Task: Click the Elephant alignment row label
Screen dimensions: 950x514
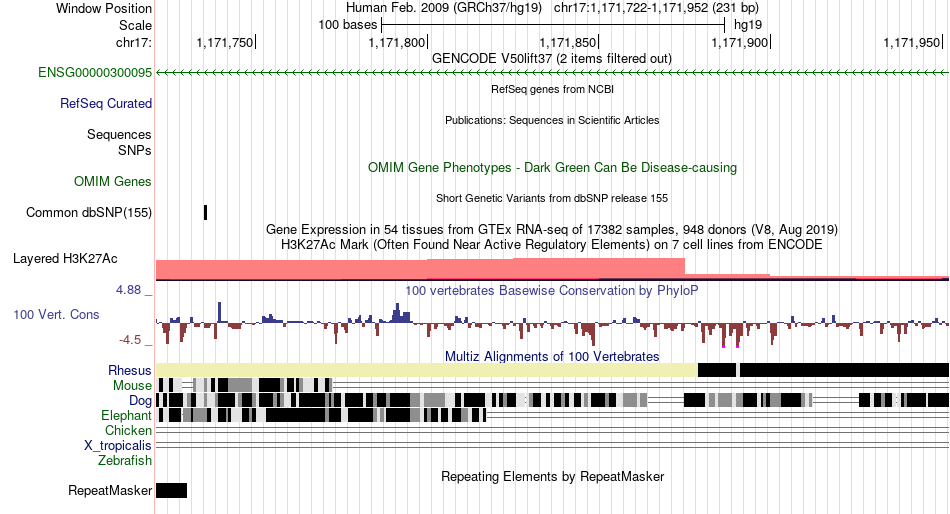Action: click(126, 416)
